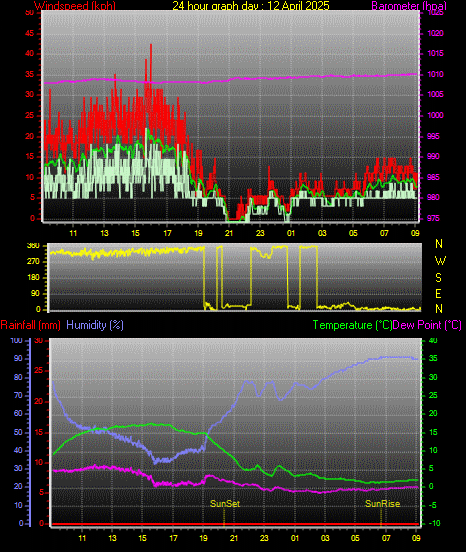The image size is (466, 552).
Task: Click the 1010 barometer axis value
Action: [x=435, y=74]
